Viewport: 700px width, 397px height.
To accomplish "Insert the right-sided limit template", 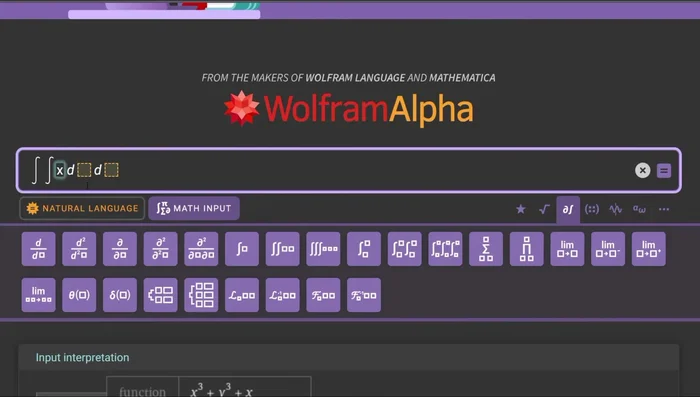I will coord(649,249).
